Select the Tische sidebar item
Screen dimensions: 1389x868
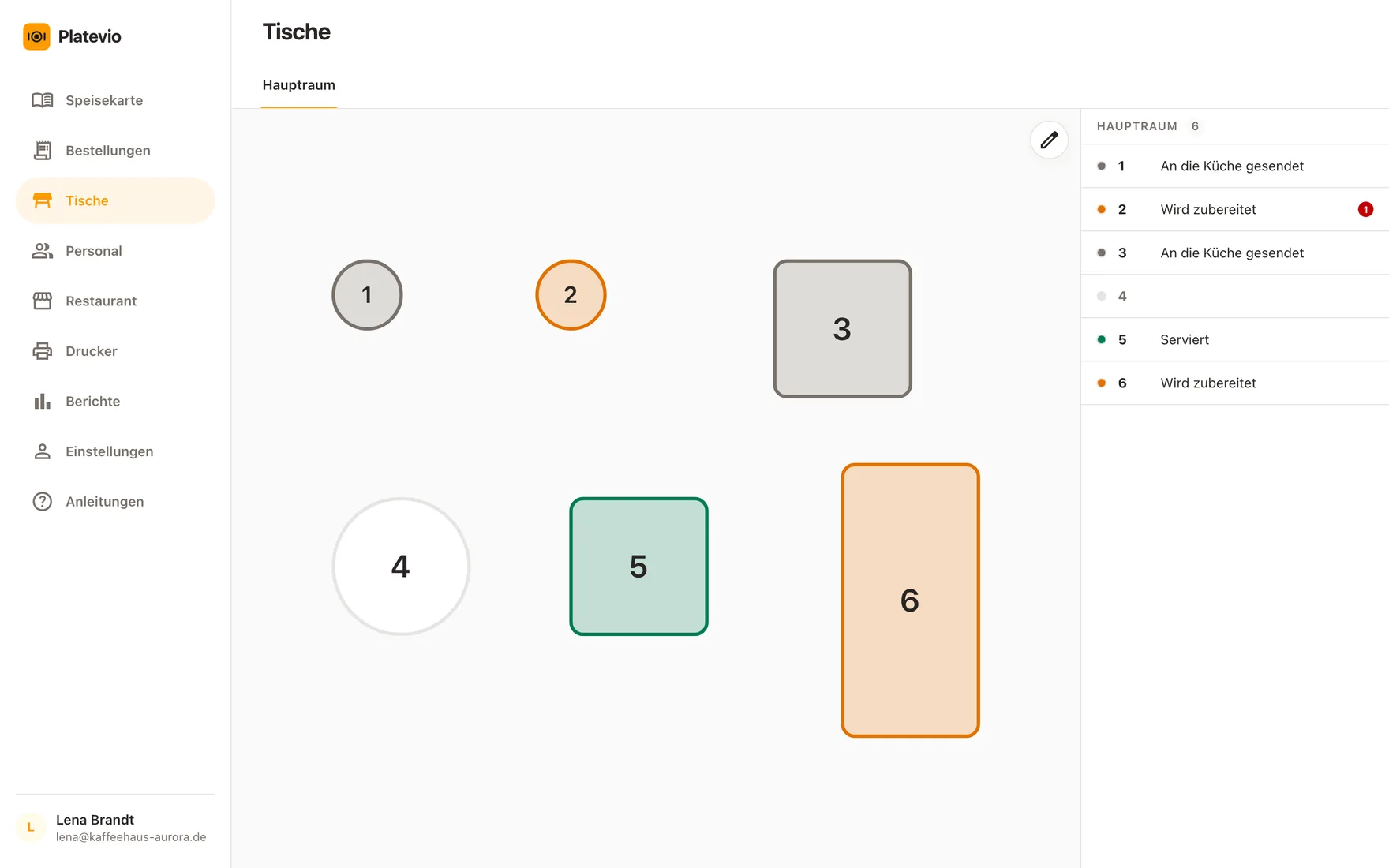115,200
